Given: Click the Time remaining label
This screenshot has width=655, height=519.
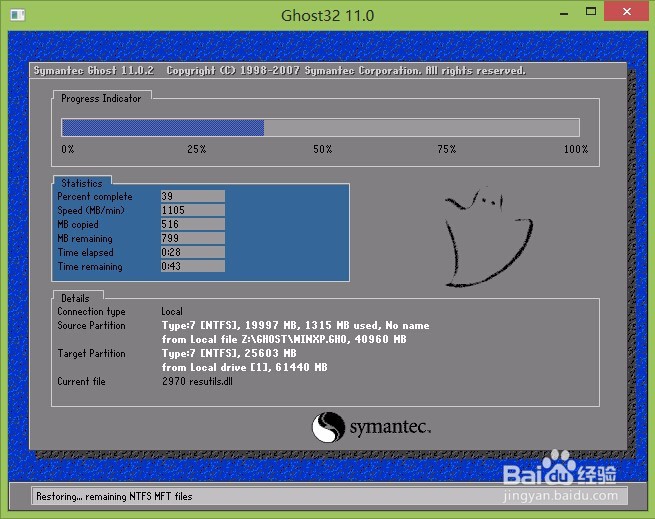Looking at the screenshot, I should (90, 267).
